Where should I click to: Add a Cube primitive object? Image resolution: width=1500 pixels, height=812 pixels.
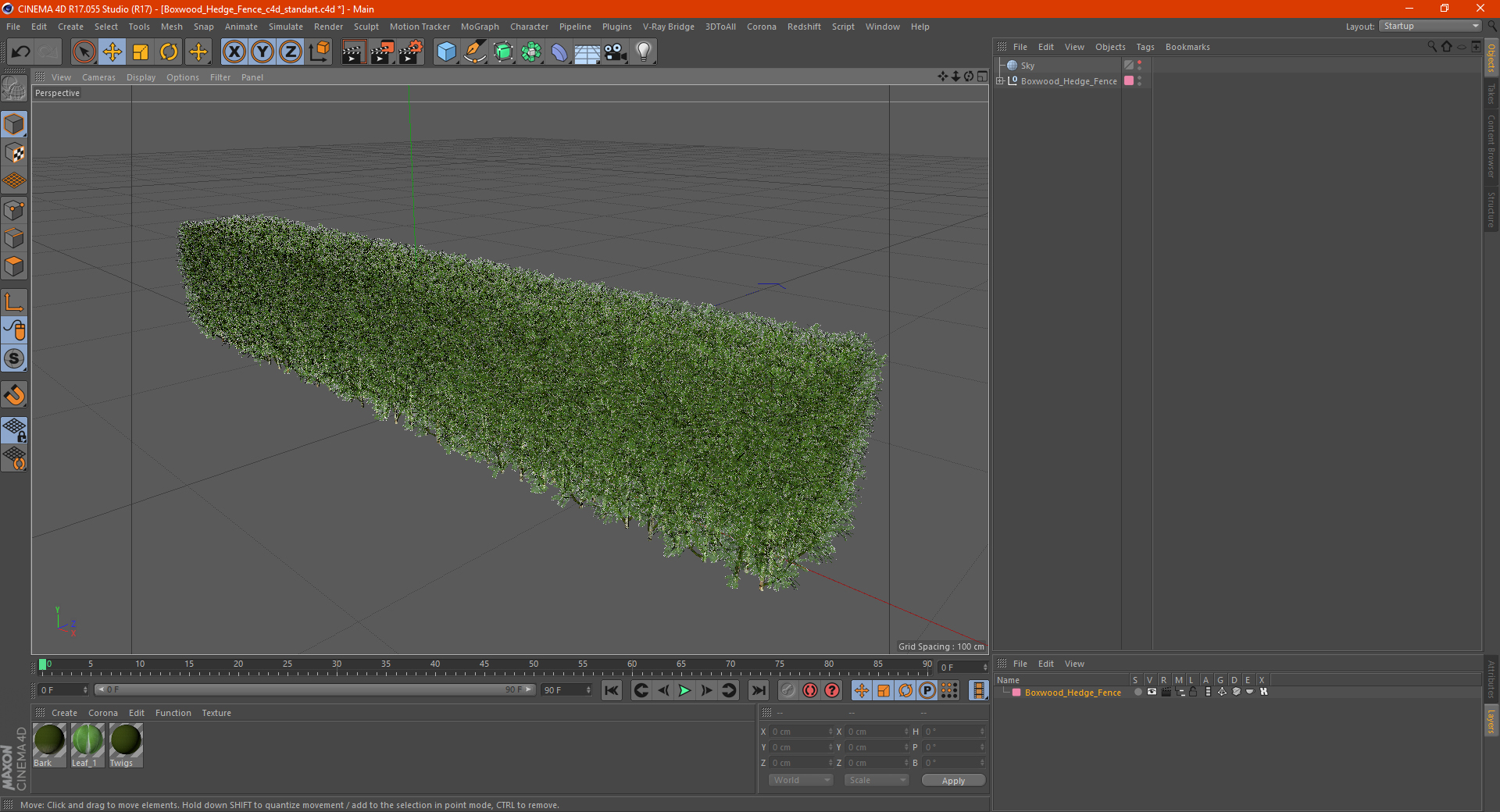pos(446,52)
